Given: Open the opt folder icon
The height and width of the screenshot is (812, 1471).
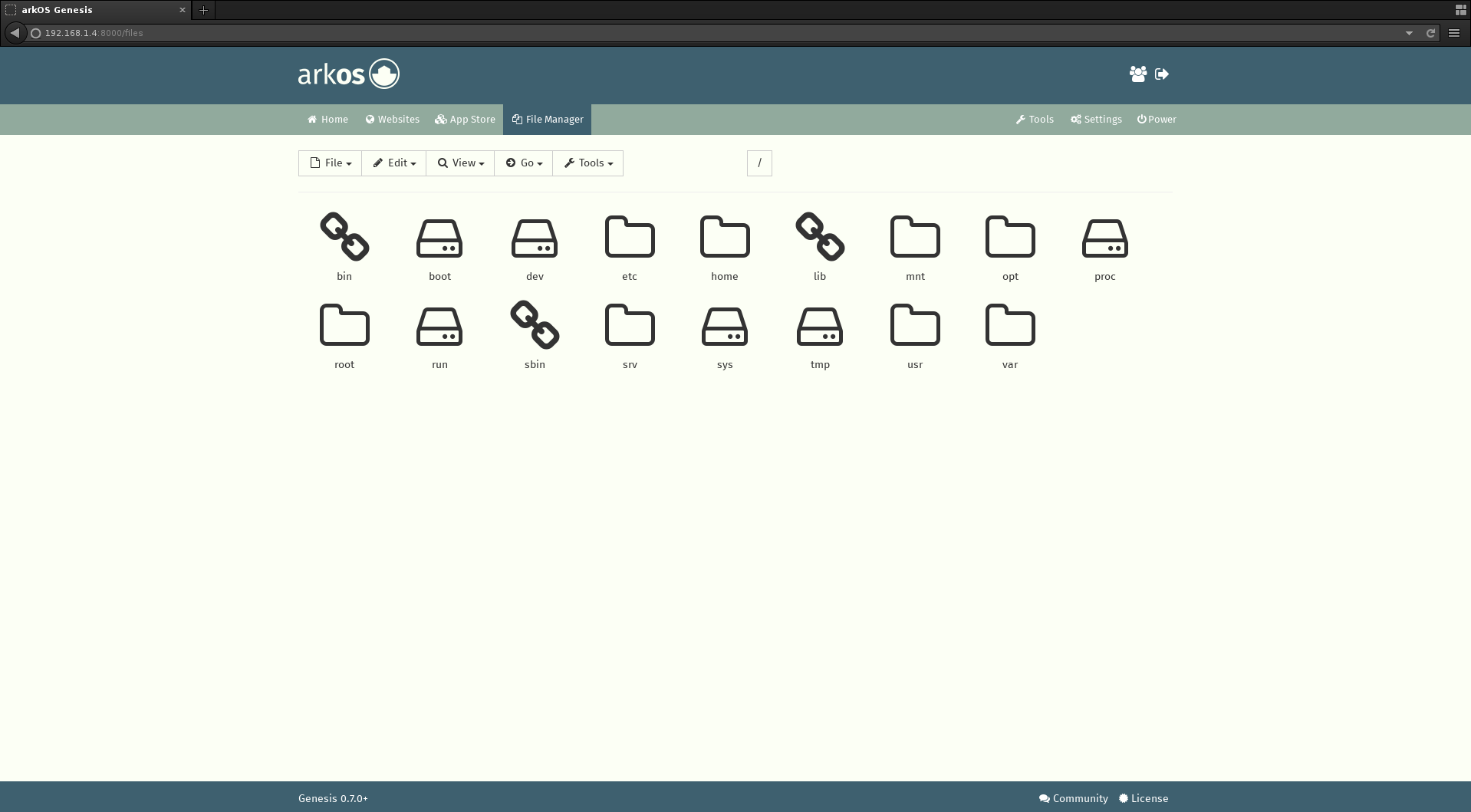Looking at the screenshot, I should [x=1010, y=237].
